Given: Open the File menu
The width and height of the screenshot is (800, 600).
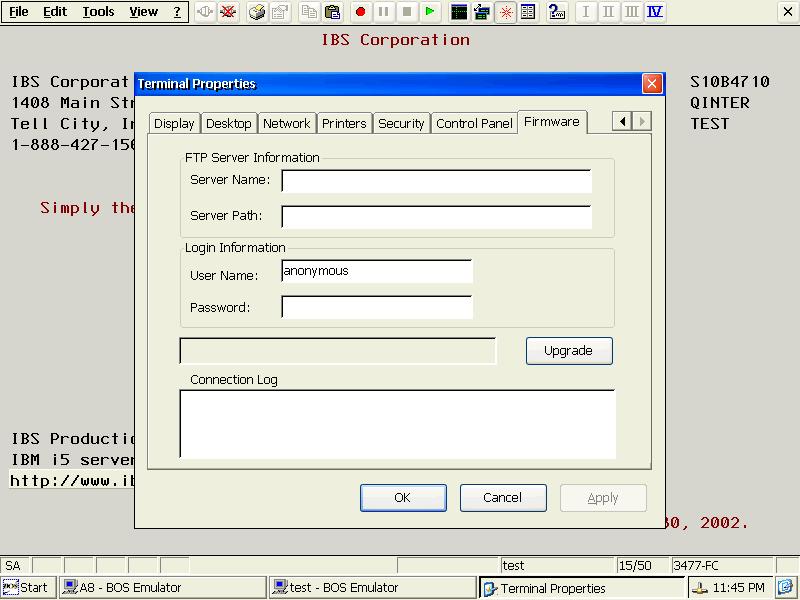Looking at the screenshot, I should [x=19, y=12].
